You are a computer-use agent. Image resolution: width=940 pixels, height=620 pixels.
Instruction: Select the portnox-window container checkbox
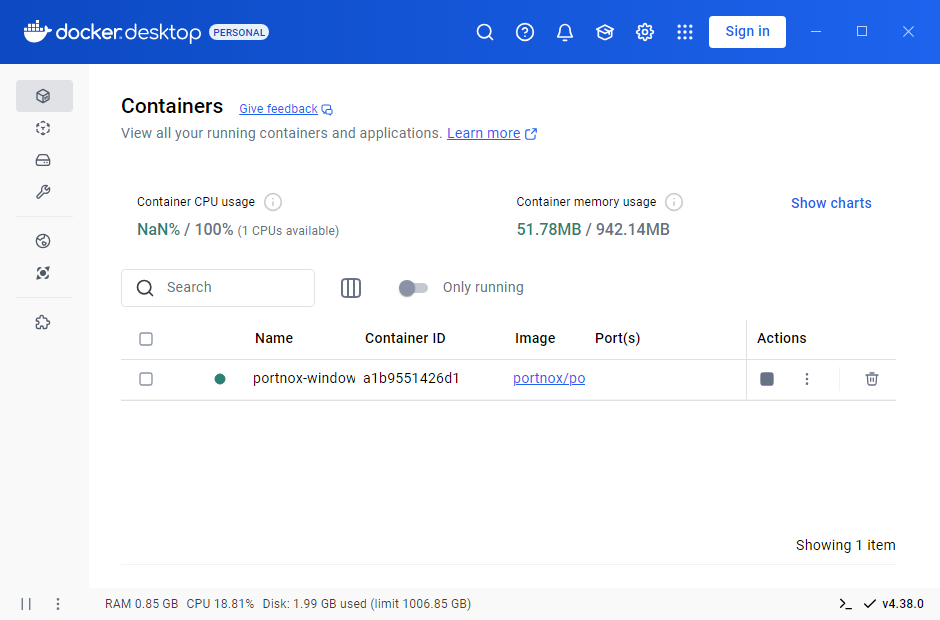point(146,379)
